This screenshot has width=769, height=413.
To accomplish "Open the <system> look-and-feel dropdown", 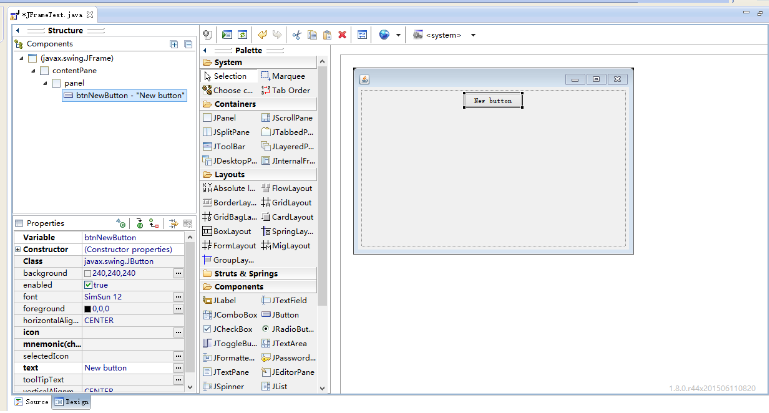I will pos(473,35).
